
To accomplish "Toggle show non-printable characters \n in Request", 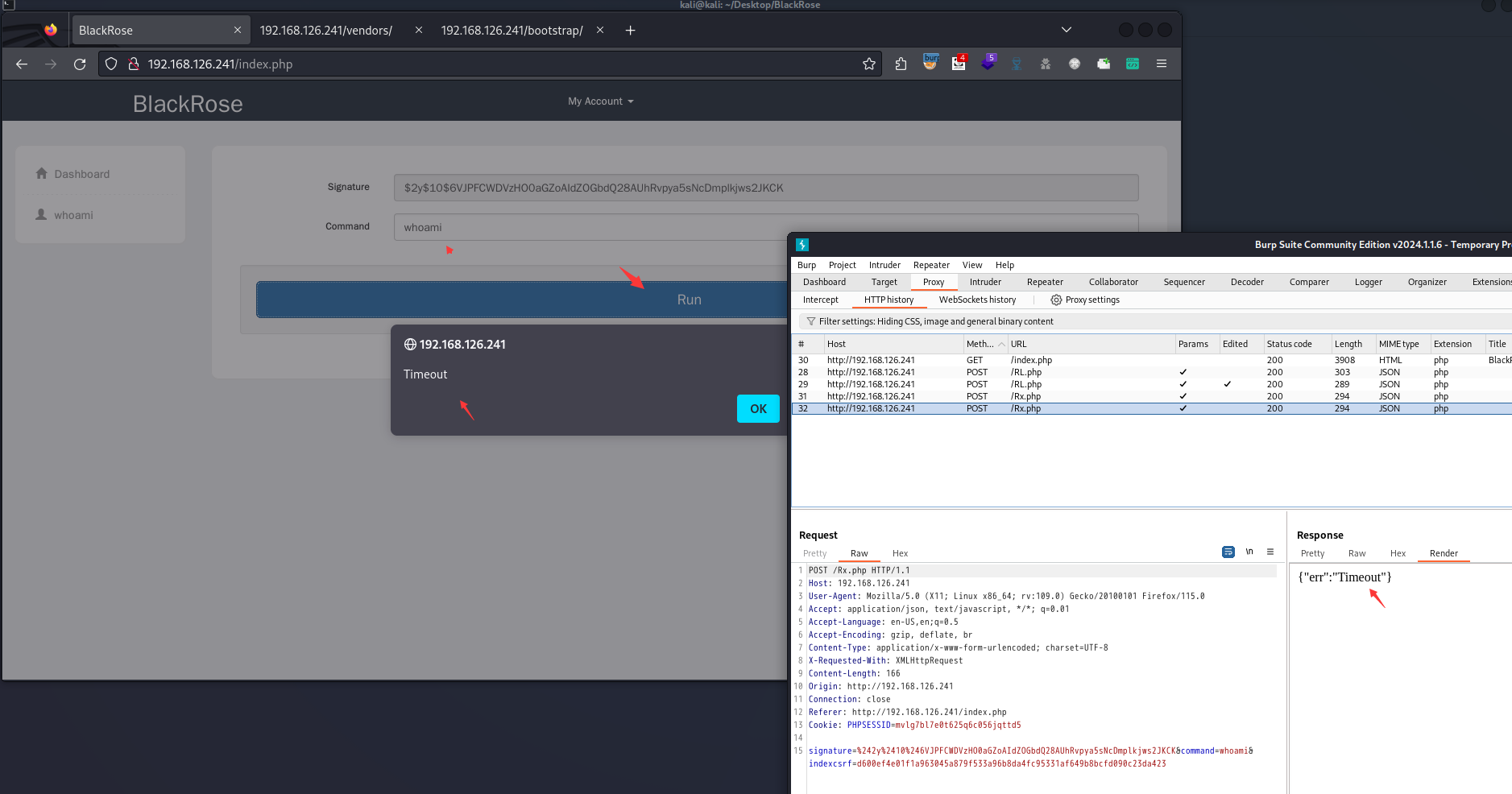I will [x=1249, y=552].
